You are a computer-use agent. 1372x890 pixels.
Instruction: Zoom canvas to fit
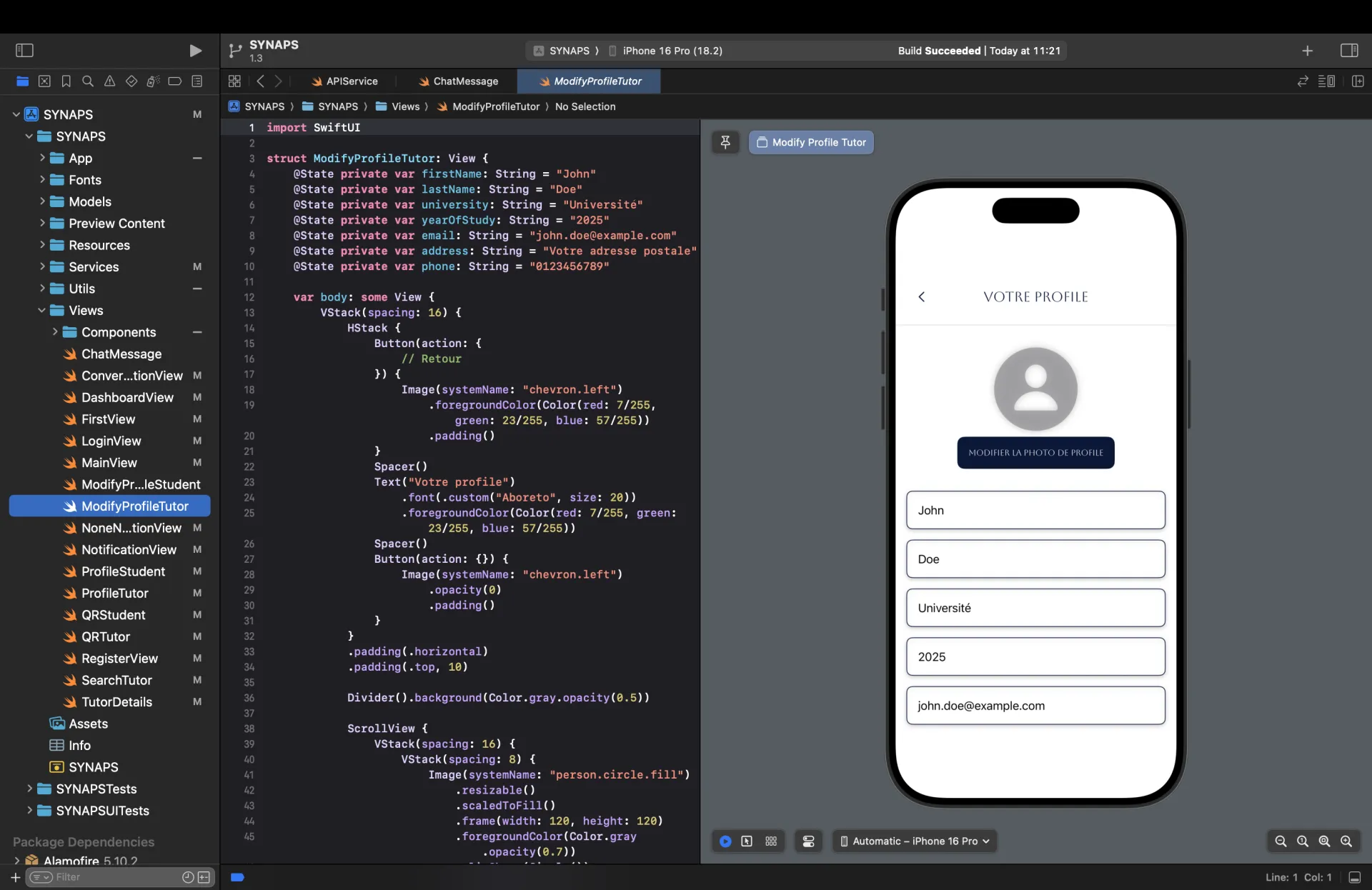[x=1324, y=841]
